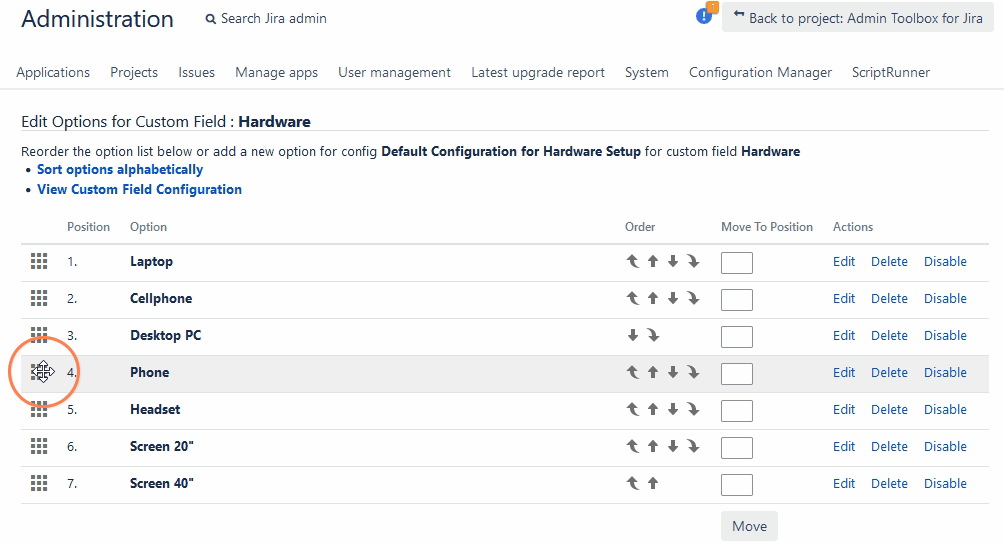
Task: Move Screen 40" option up one position
Action: 653,484
